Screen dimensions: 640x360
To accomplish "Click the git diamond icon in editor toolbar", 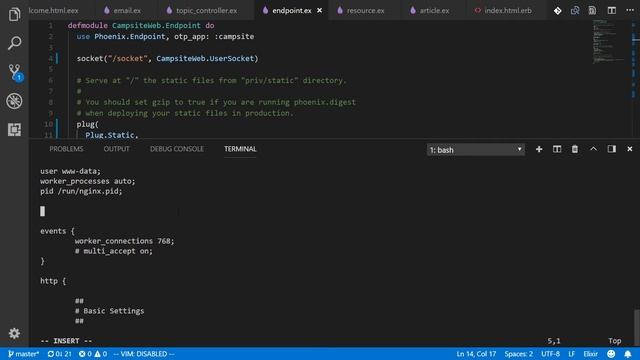I will click(x=558, y=11).
